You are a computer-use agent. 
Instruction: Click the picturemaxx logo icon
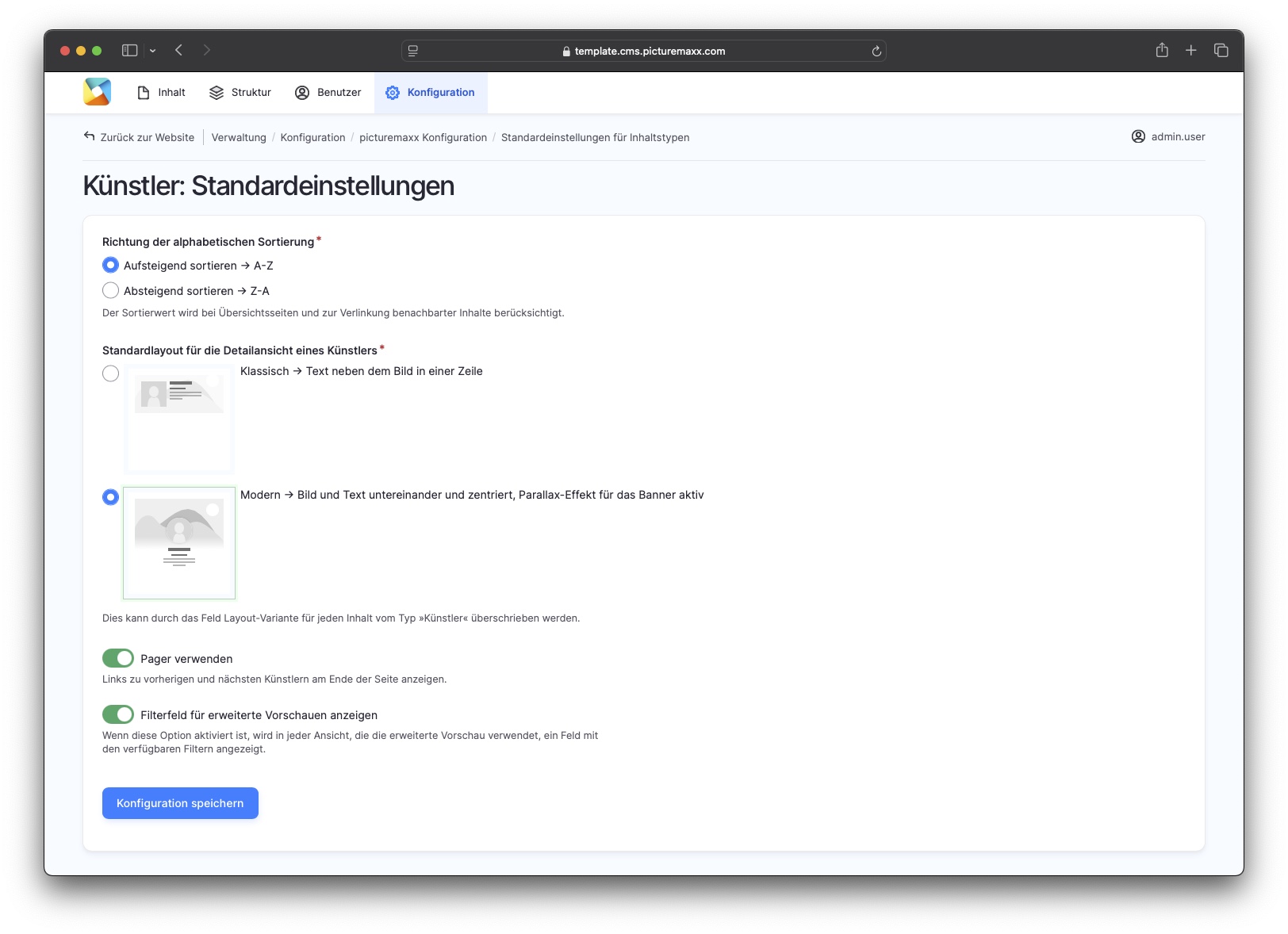(97, 92)
